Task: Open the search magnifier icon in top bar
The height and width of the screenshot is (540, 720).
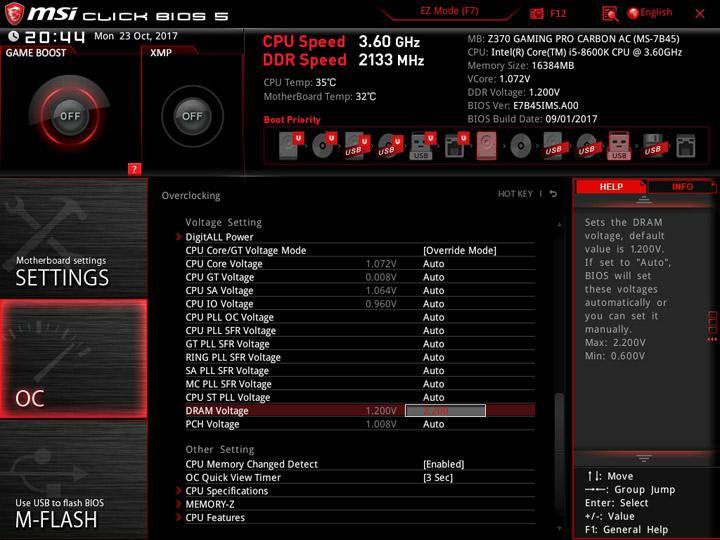Action: 610,14
